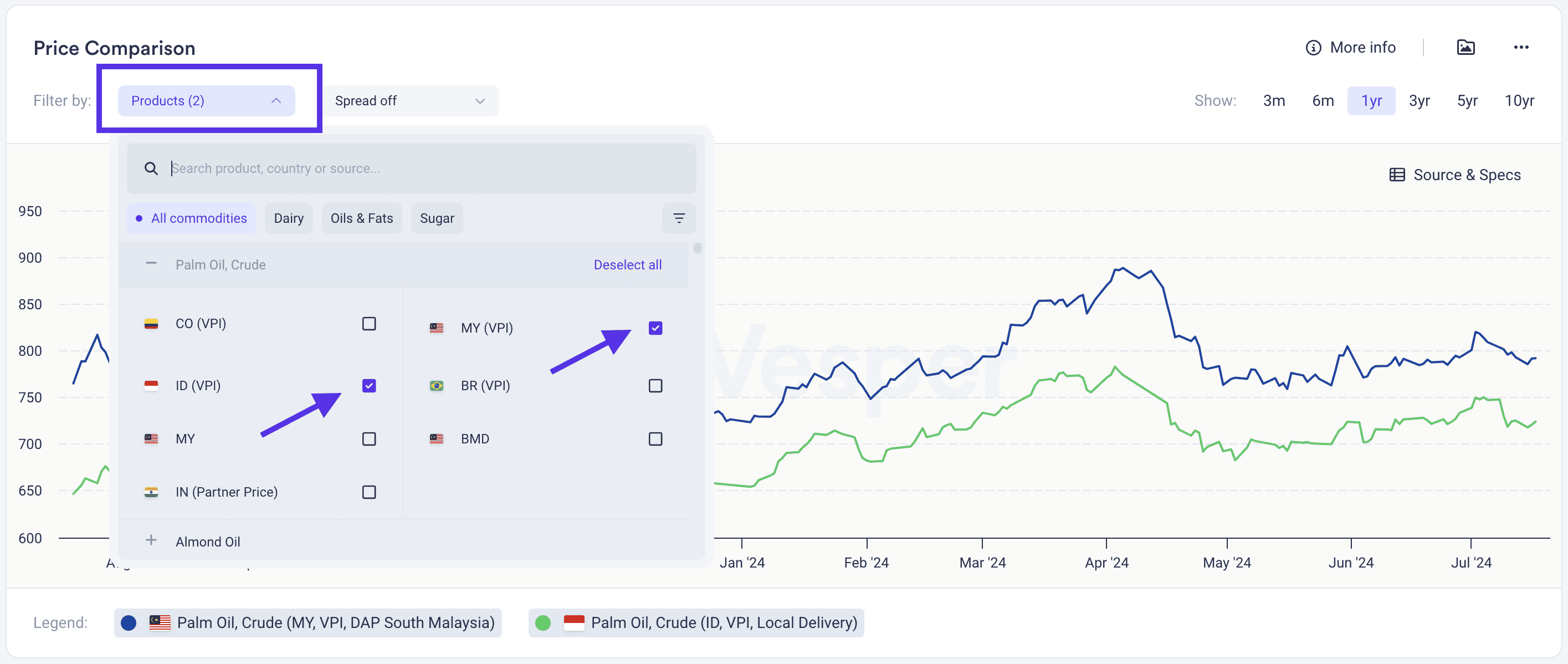Open the Spread off dropdown
Screen dimensions: 1568x664
pos(411,100)
